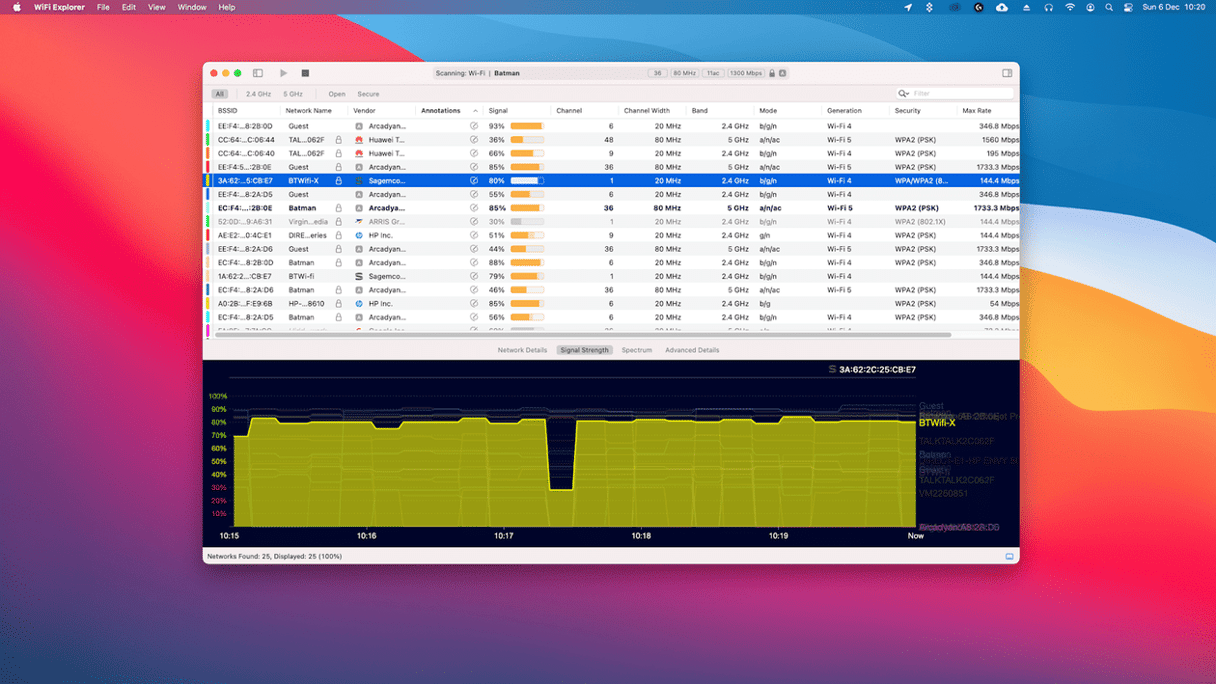Click the HP vendor logo in the DIRE...eries row

(359, 236)
